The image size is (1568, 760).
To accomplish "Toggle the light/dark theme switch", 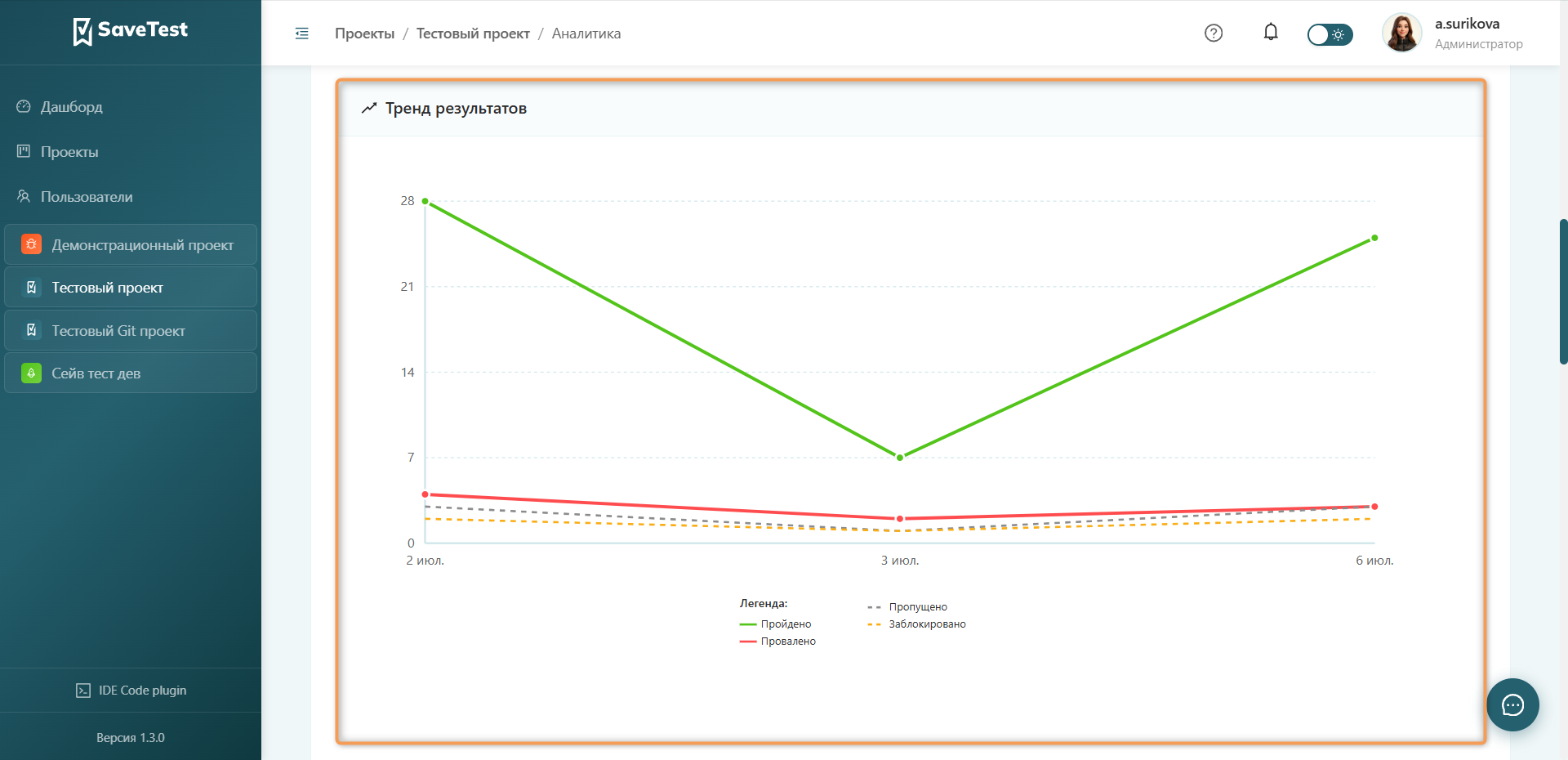I will click(x=1330, y=34).
